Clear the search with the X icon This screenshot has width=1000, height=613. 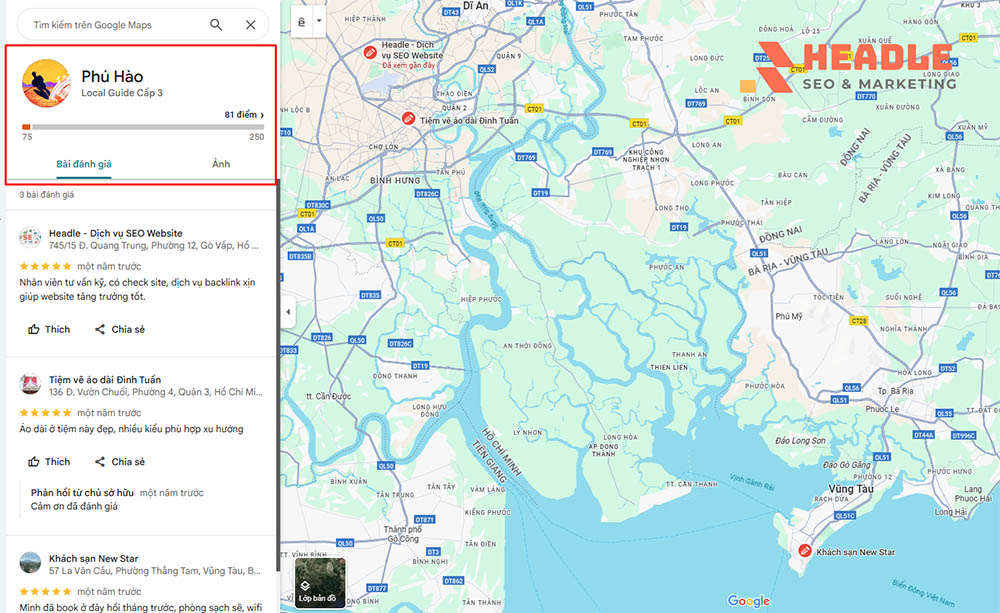click(251, 25)
